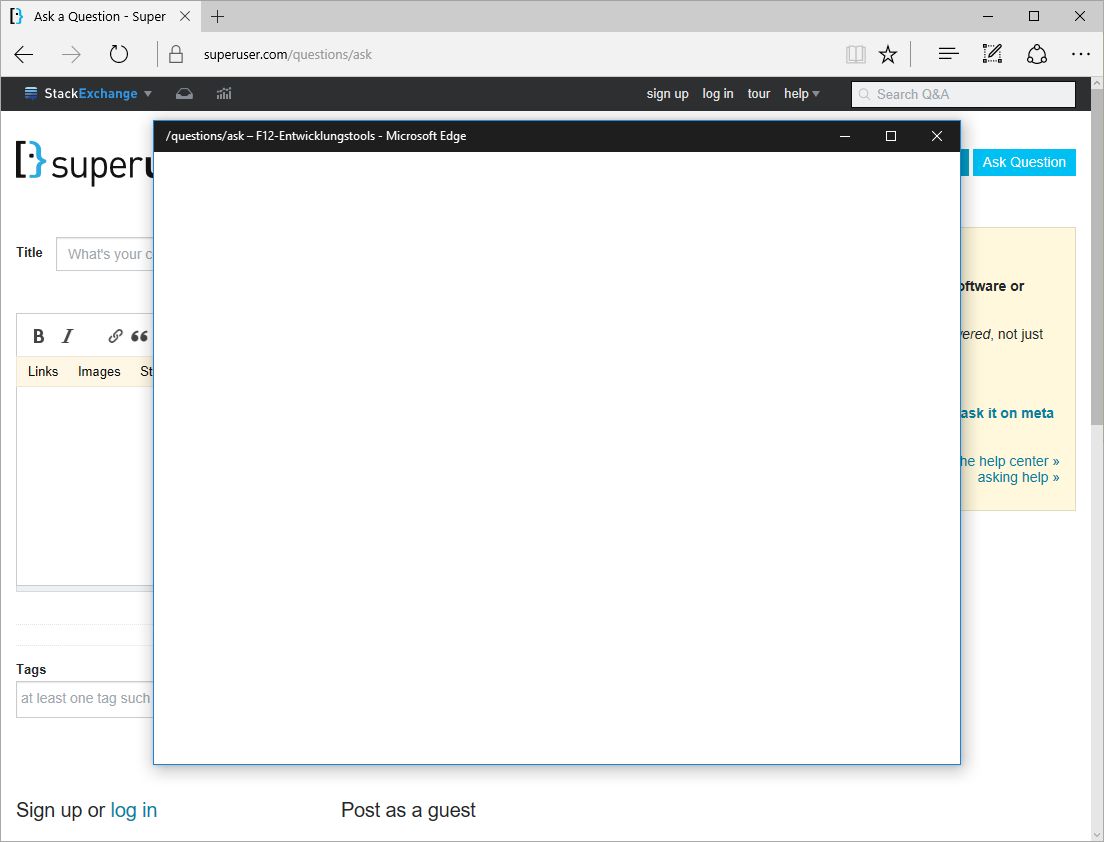Click the Ask Question button

[1024, 162]
